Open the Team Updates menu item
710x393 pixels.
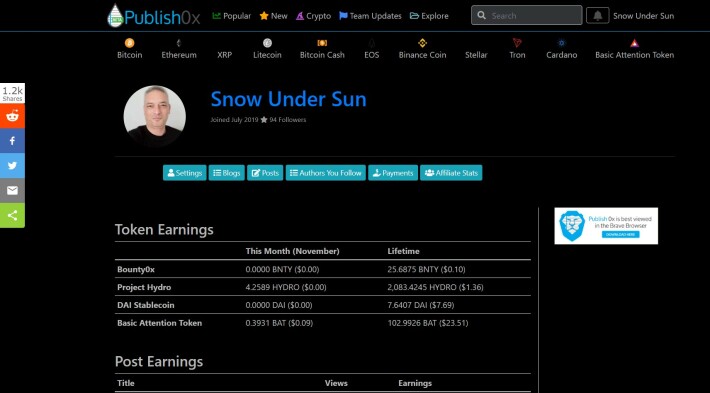pos(375,16)
